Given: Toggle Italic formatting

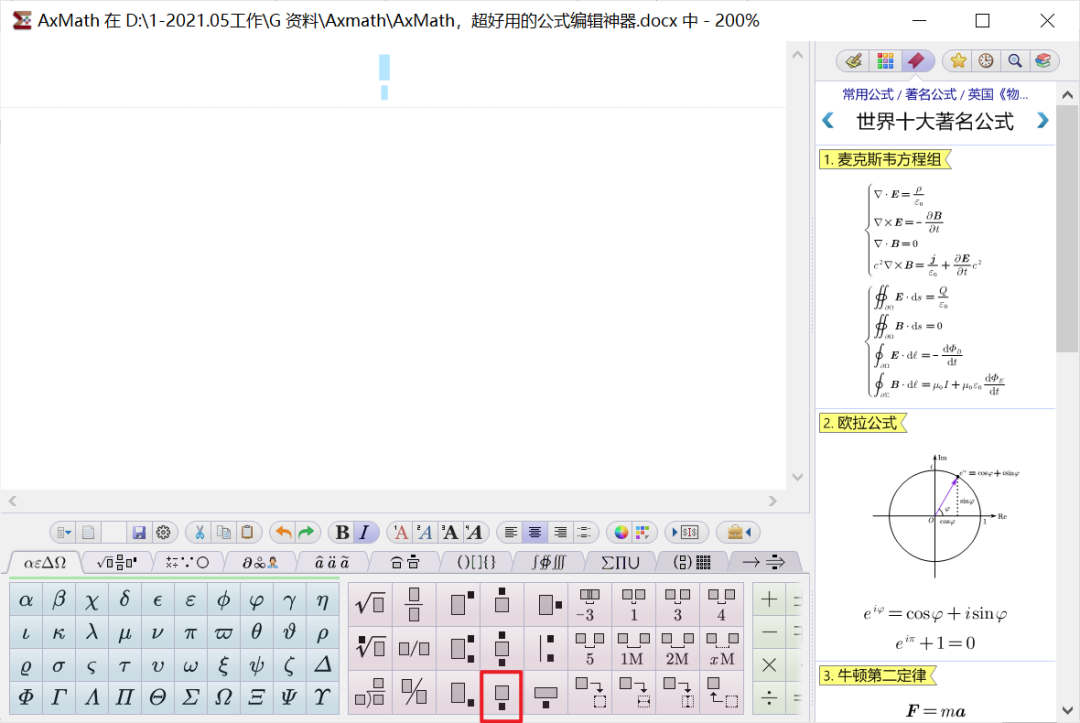Looking at the screenshot, I should (363, 532).
